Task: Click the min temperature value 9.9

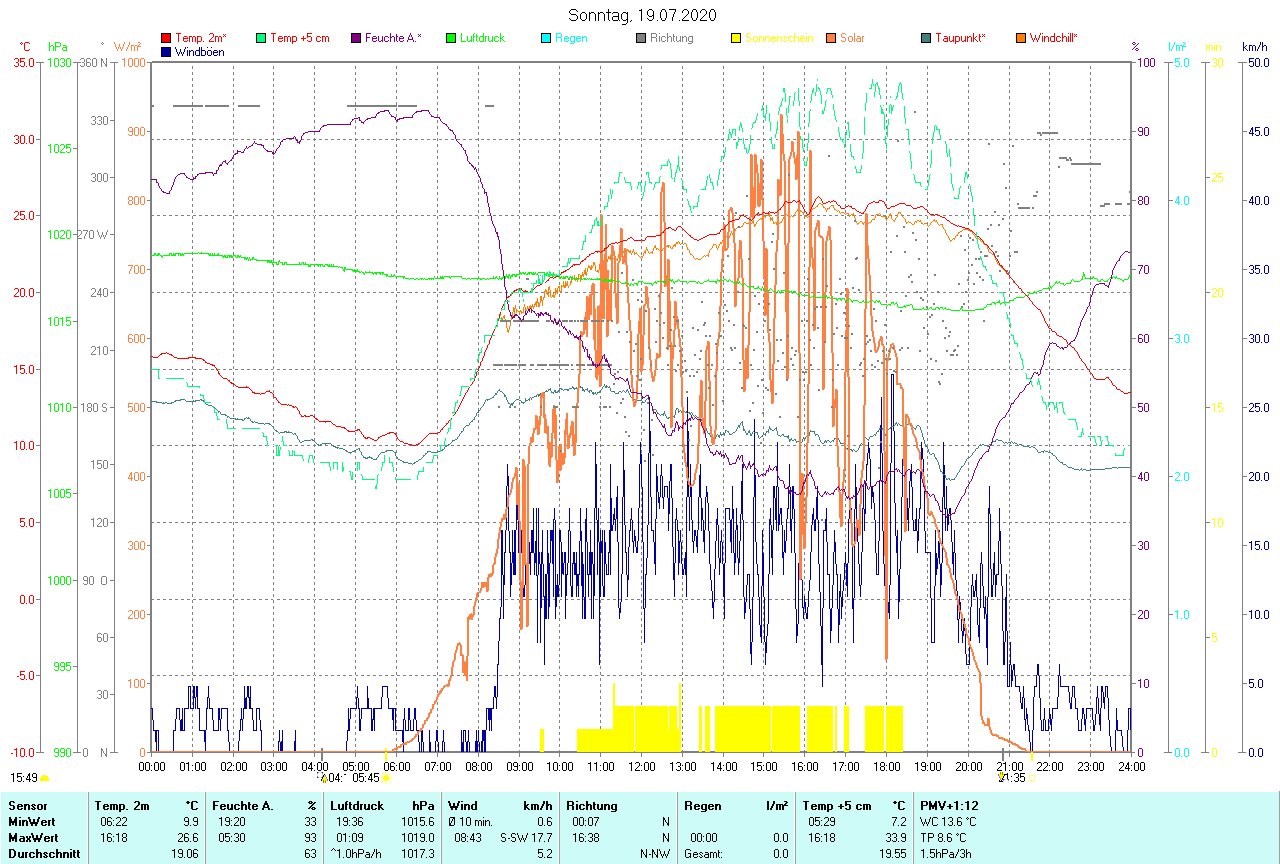Action: coord(191,821)
